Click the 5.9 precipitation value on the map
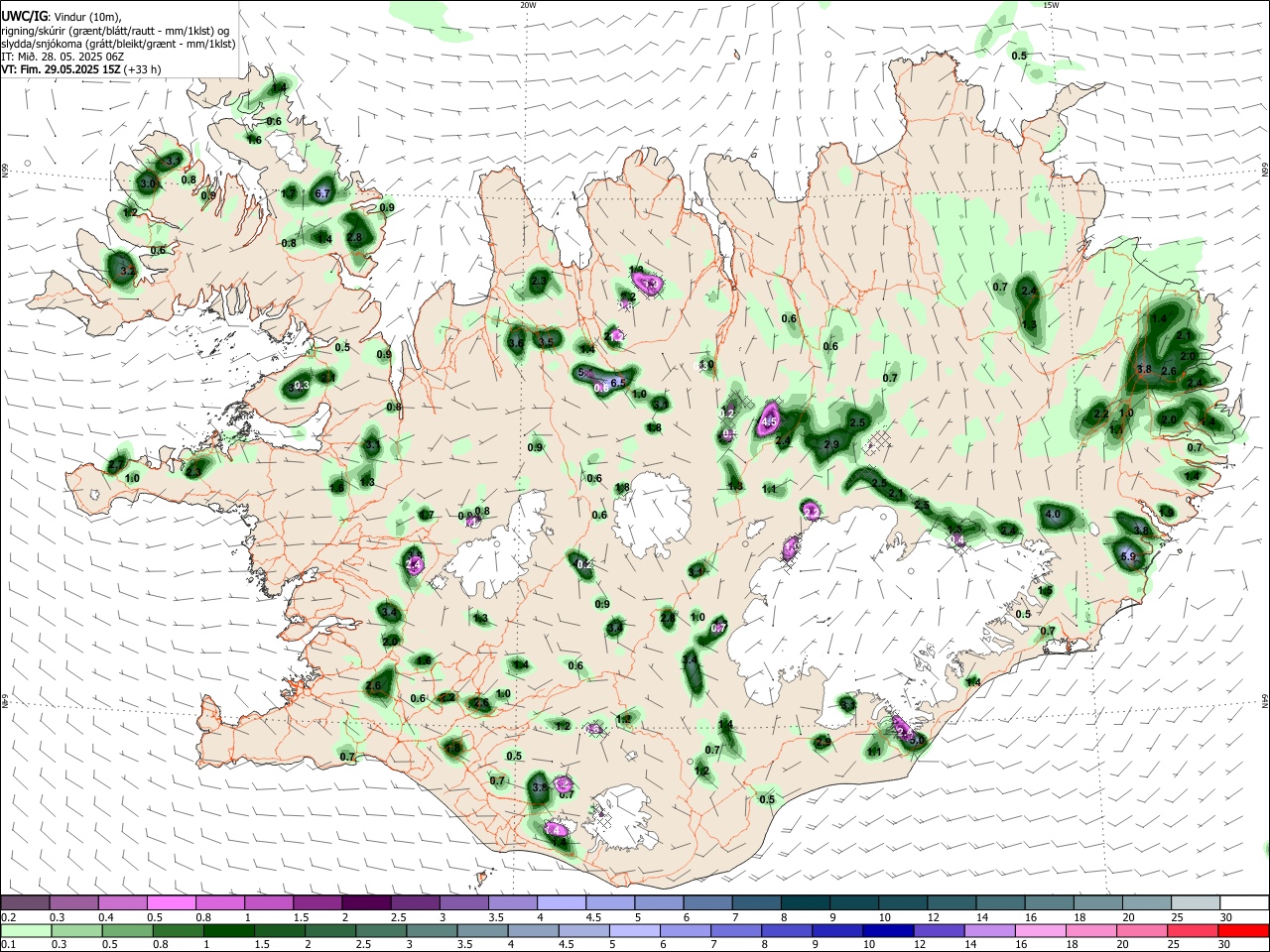 (x=1128, y=557)
